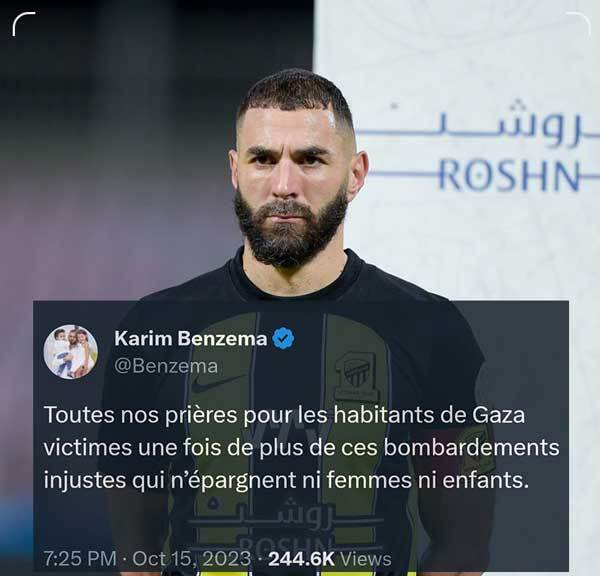Click the club crest on the jersey
The image size is (600, 576).
[x=356, y=376]
